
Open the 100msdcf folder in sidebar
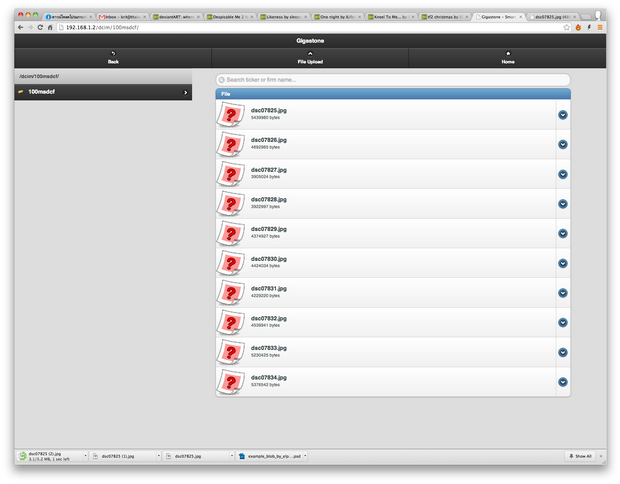point(103,92)
